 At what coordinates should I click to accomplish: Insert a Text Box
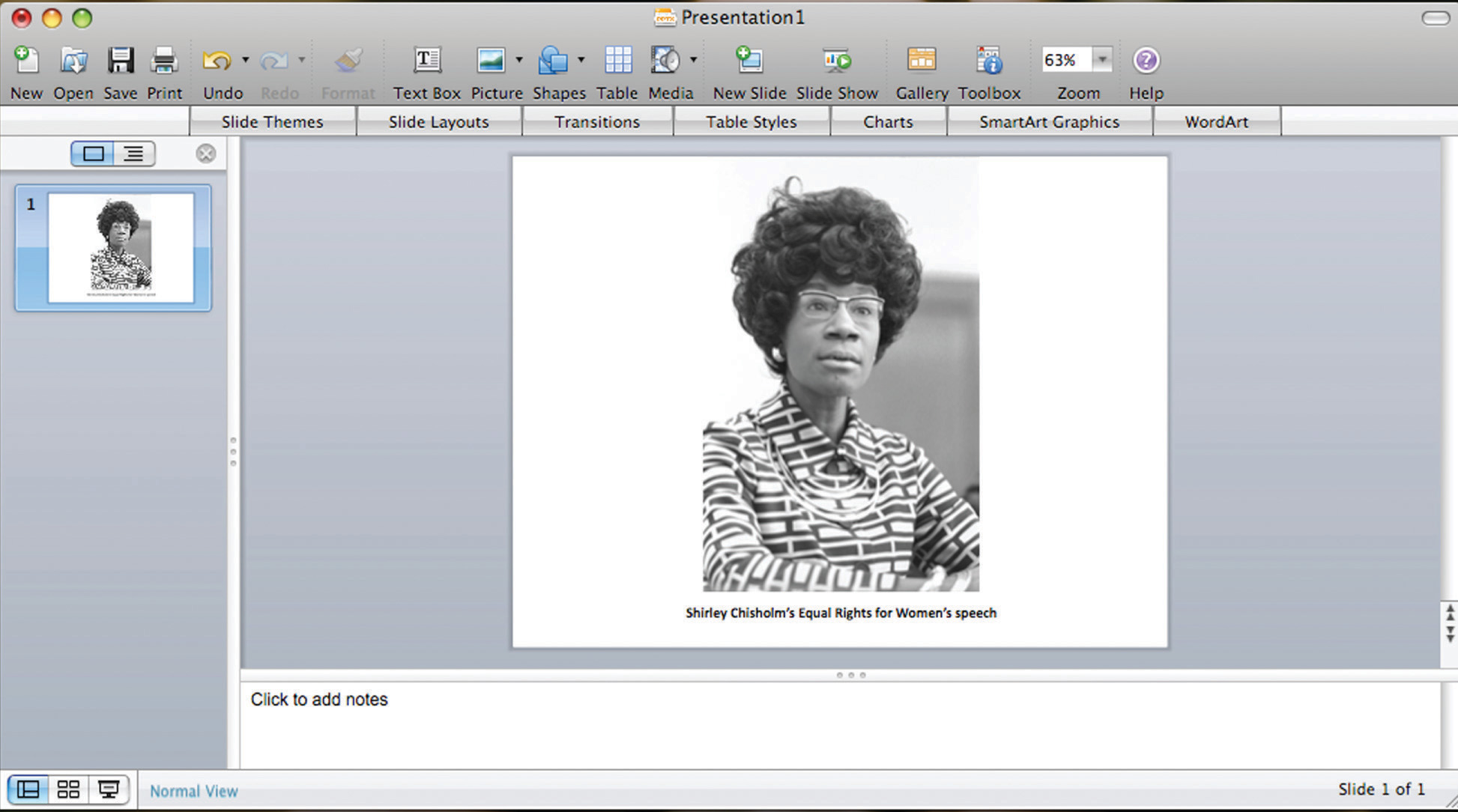427,61
